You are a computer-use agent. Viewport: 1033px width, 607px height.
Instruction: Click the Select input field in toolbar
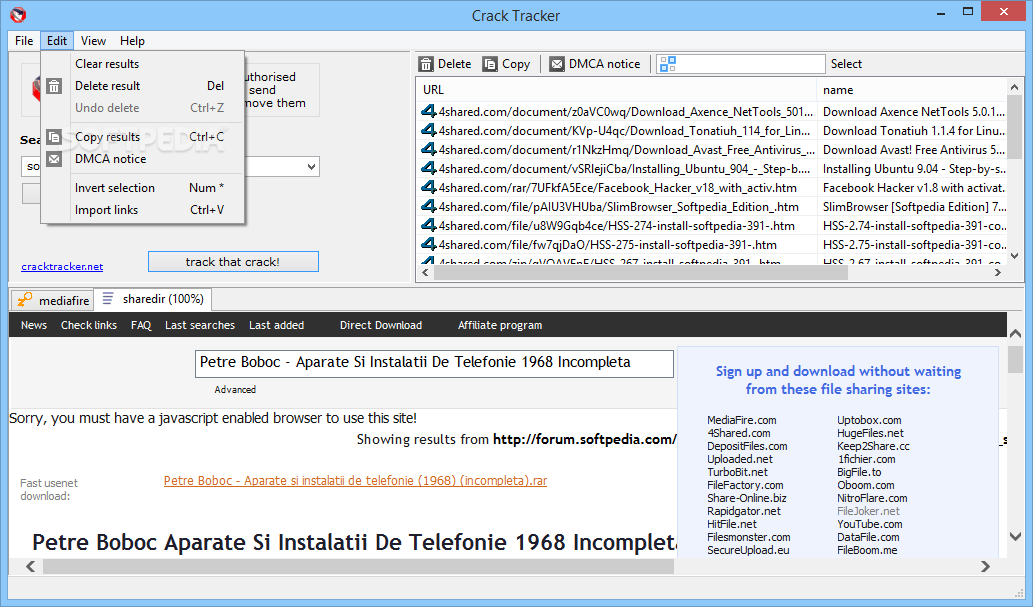click(x=740, y=64)
